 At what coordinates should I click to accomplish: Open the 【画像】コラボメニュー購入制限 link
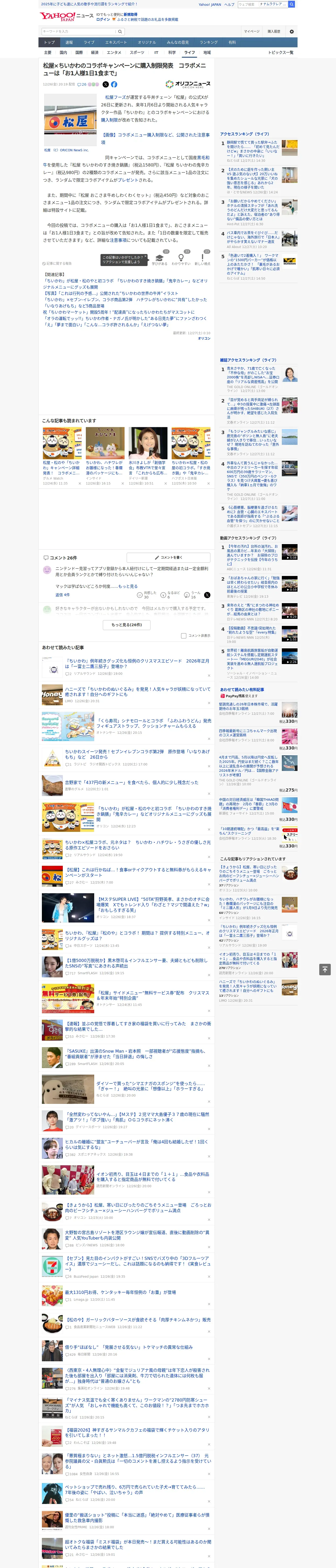click(x=155, y=138)
